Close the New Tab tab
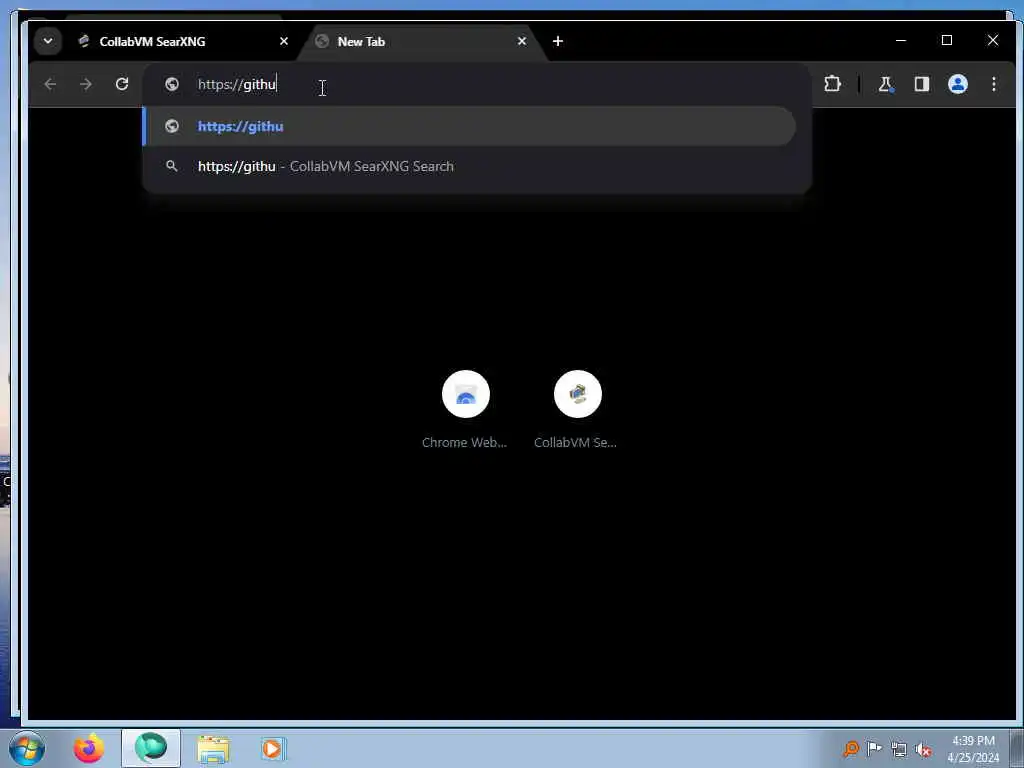Viewport: 1024px width, 768px height. [522, 41]
